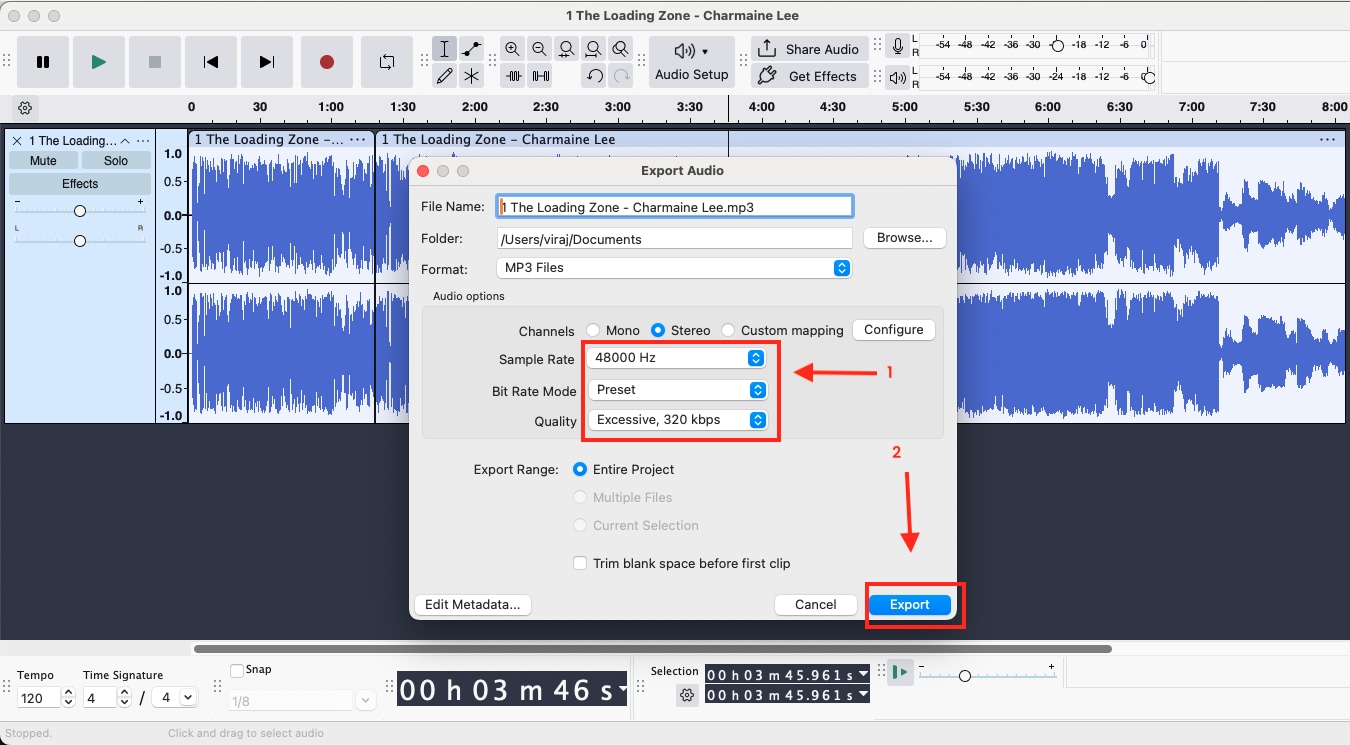The width and height of the screenshot is (1350, 745).
Task: Silence the selected audio
Action: point(539,75)
